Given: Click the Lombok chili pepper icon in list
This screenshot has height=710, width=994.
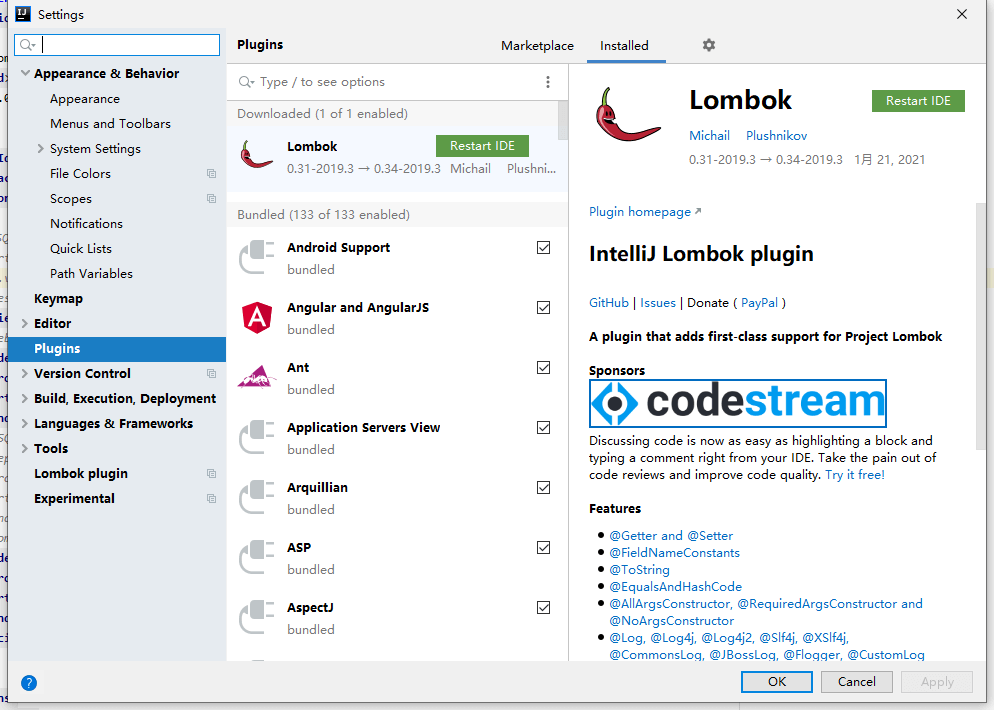Looking at the screenshot, I should tap(256, 154).
